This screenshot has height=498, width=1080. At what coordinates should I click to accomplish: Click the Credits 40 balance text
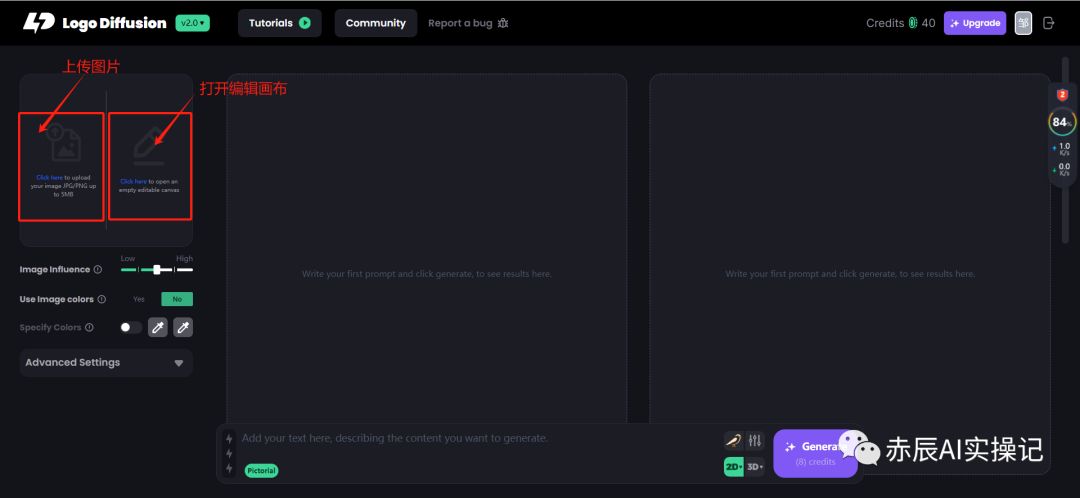pos(901,23)
